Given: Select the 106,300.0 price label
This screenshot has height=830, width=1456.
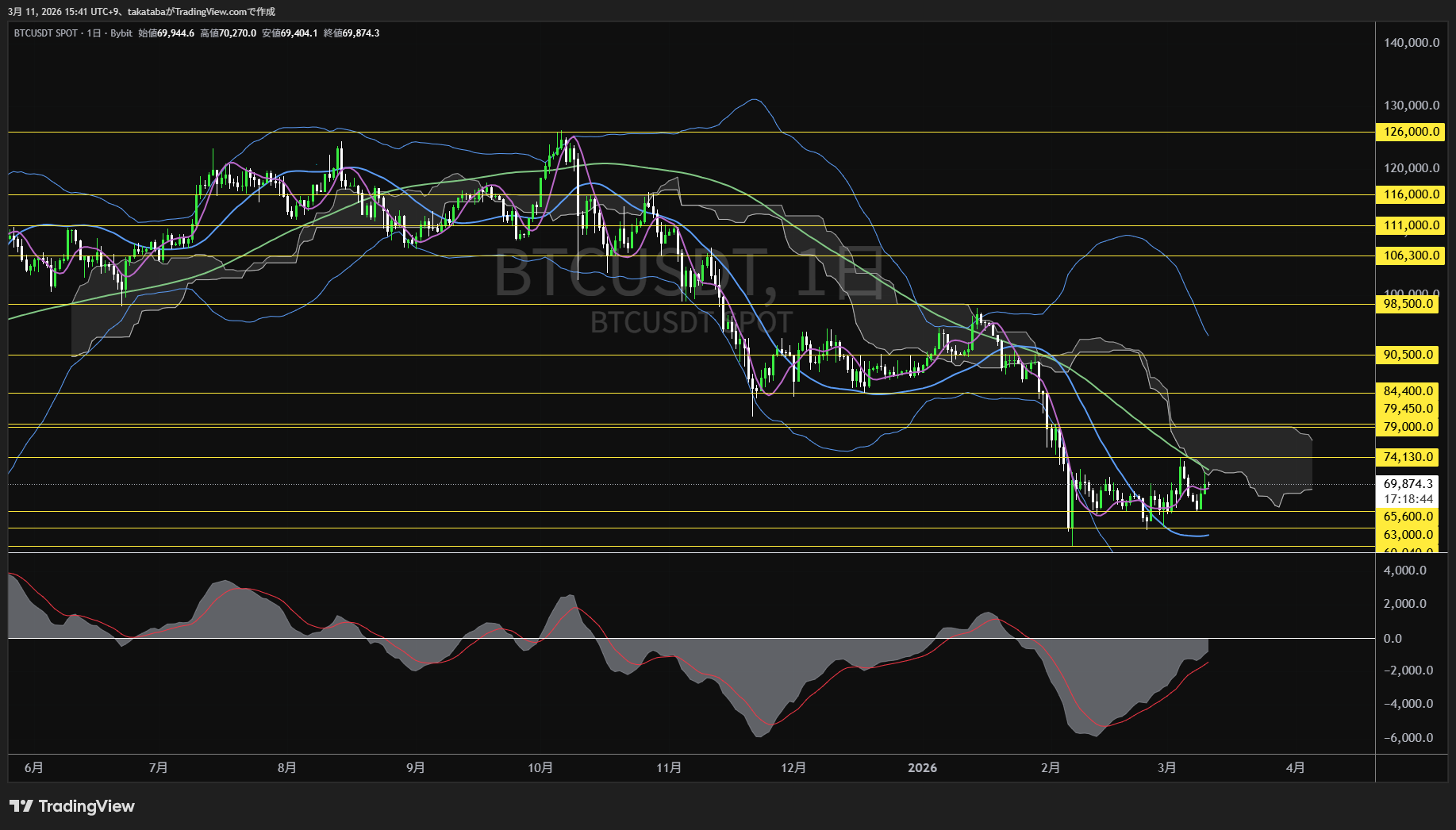Looking at the screenshot, I should [x=1411, y=256].
